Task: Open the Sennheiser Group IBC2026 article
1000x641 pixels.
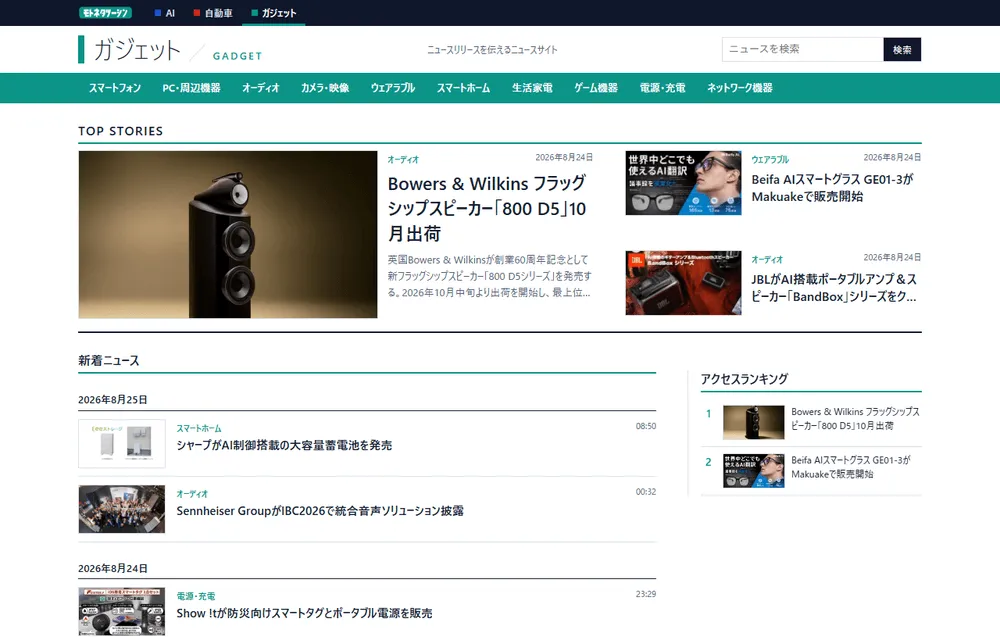Action: 320,511
